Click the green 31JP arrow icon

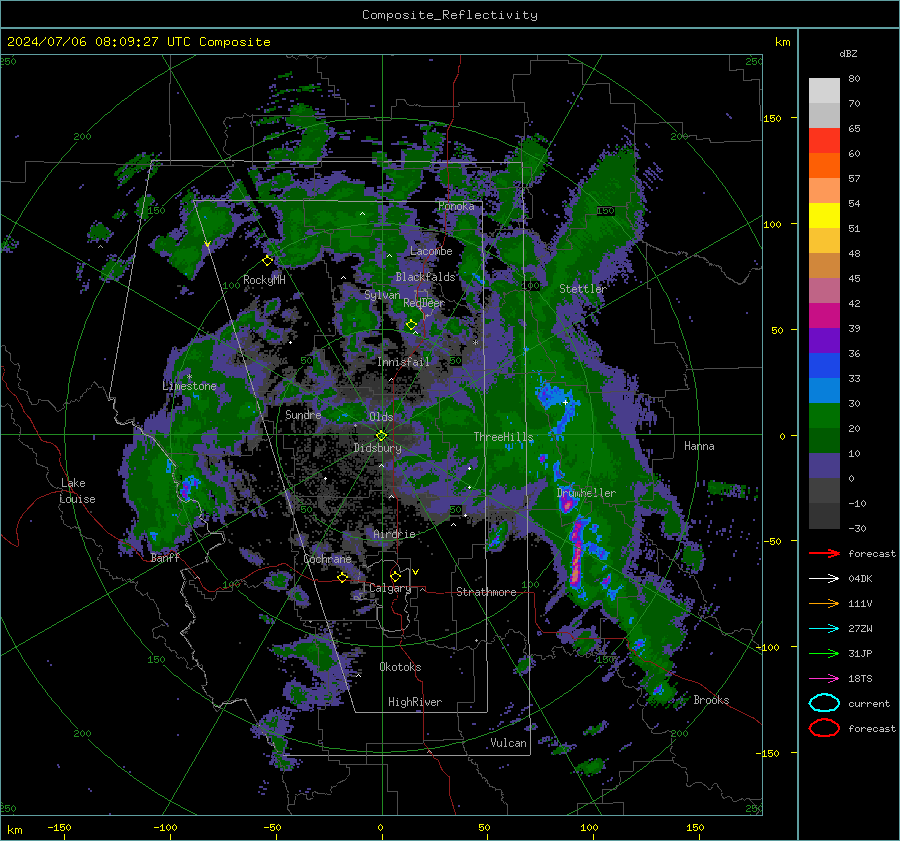pos(824,653)
